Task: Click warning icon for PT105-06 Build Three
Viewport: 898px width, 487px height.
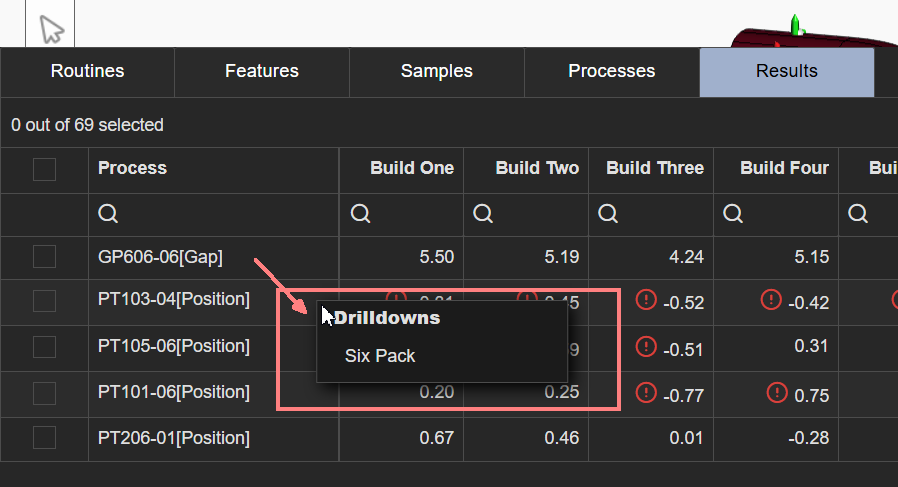Action: 646,346
